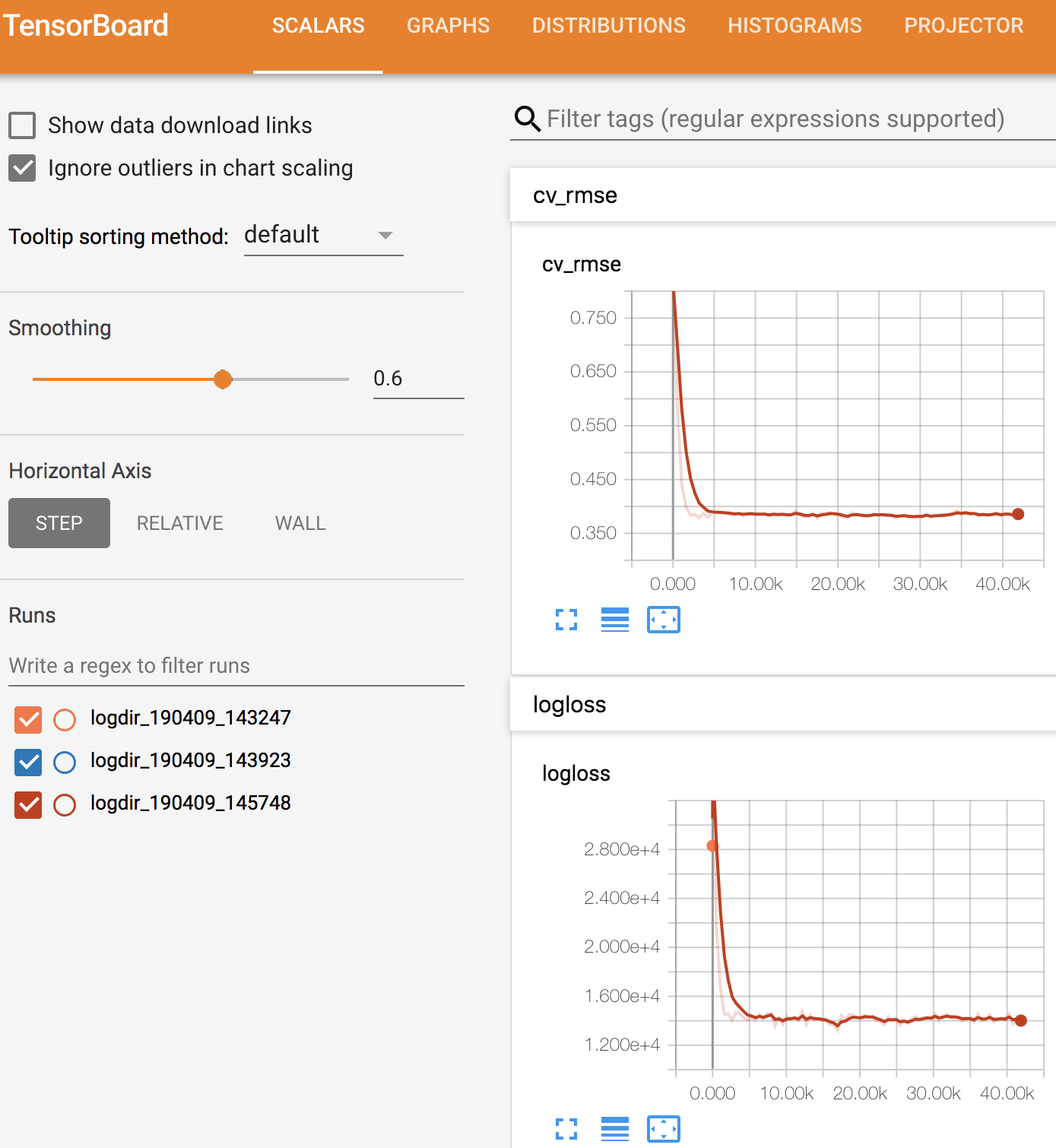Switch to the SCALARS tab
The width and height of the screenshot is (1056, 1148).
pyautogui.click(x=318, y=26)
